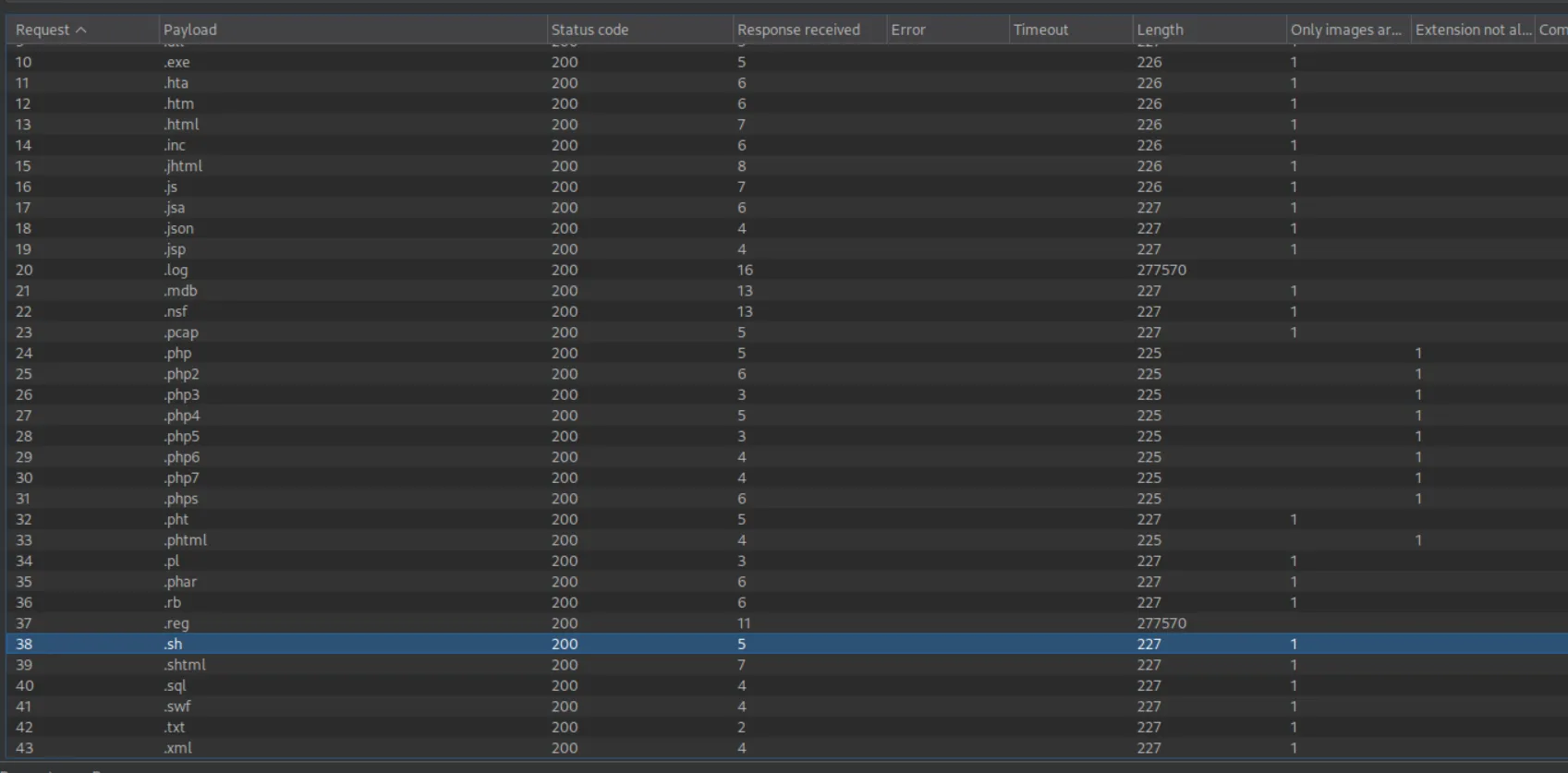Click status code 200 in .json row
Screen dimensions: 1568x773
[x=565, y=228]
